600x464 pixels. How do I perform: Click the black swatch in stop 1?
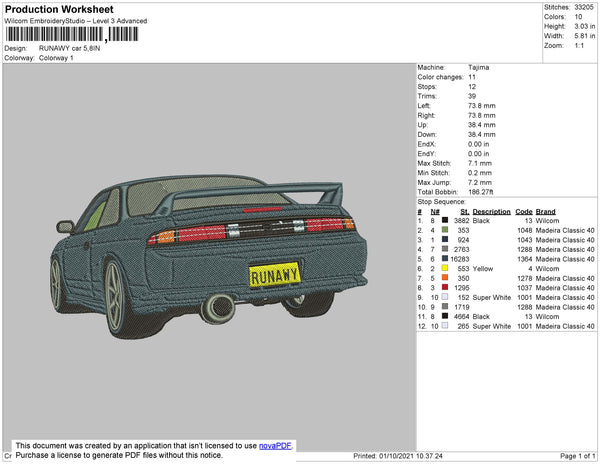click(444, 221)
